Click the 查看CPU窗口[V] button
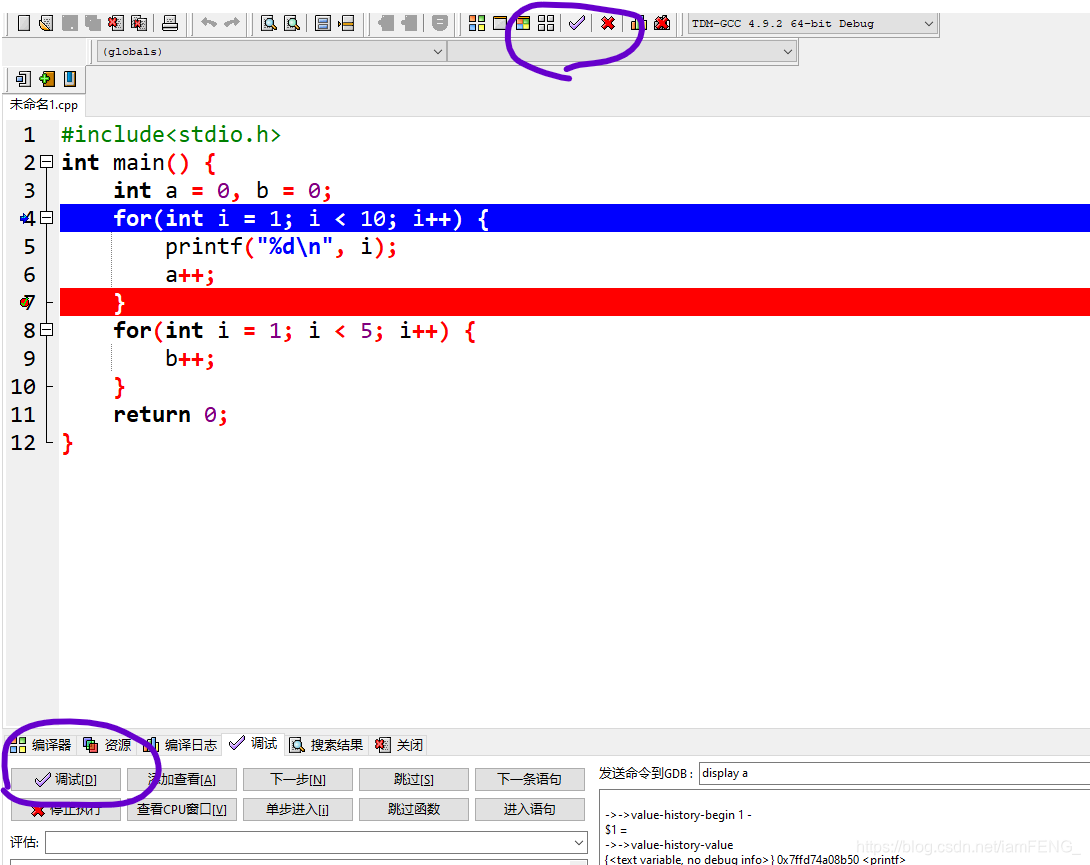 (x=182, y=809)
